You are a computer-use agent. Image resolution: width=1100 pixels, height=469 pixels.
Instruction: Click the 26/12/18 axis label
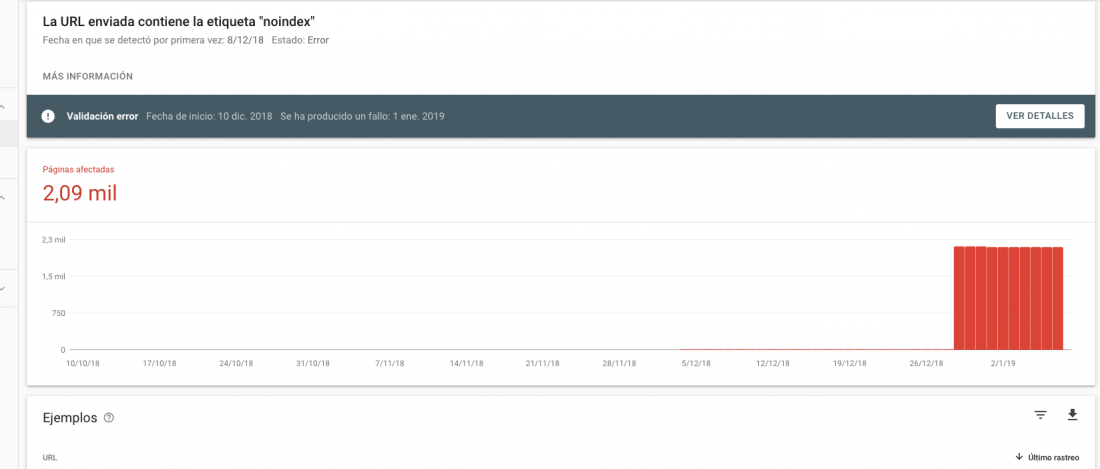[926, 364]
